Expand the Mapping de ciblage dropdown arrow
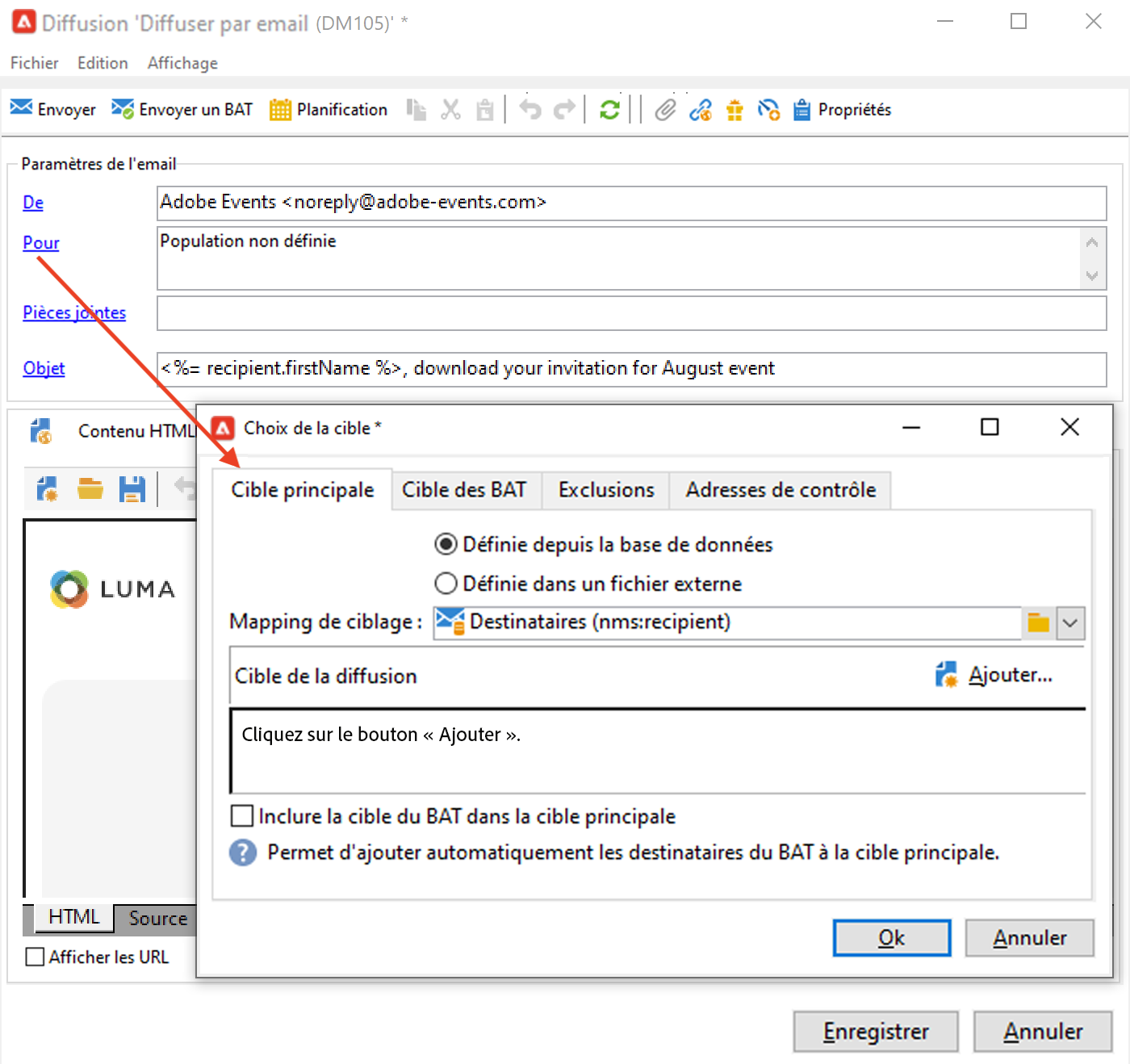1130x1064 pixels. coord(1070,622)
